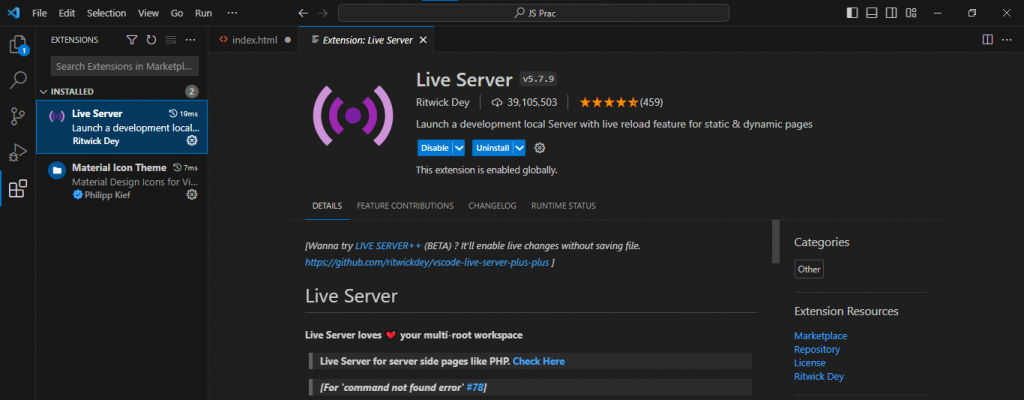Click the filter extensions funnel icon
The width and height of the screenshot is (1024, 400).
(x=132, y=40)
